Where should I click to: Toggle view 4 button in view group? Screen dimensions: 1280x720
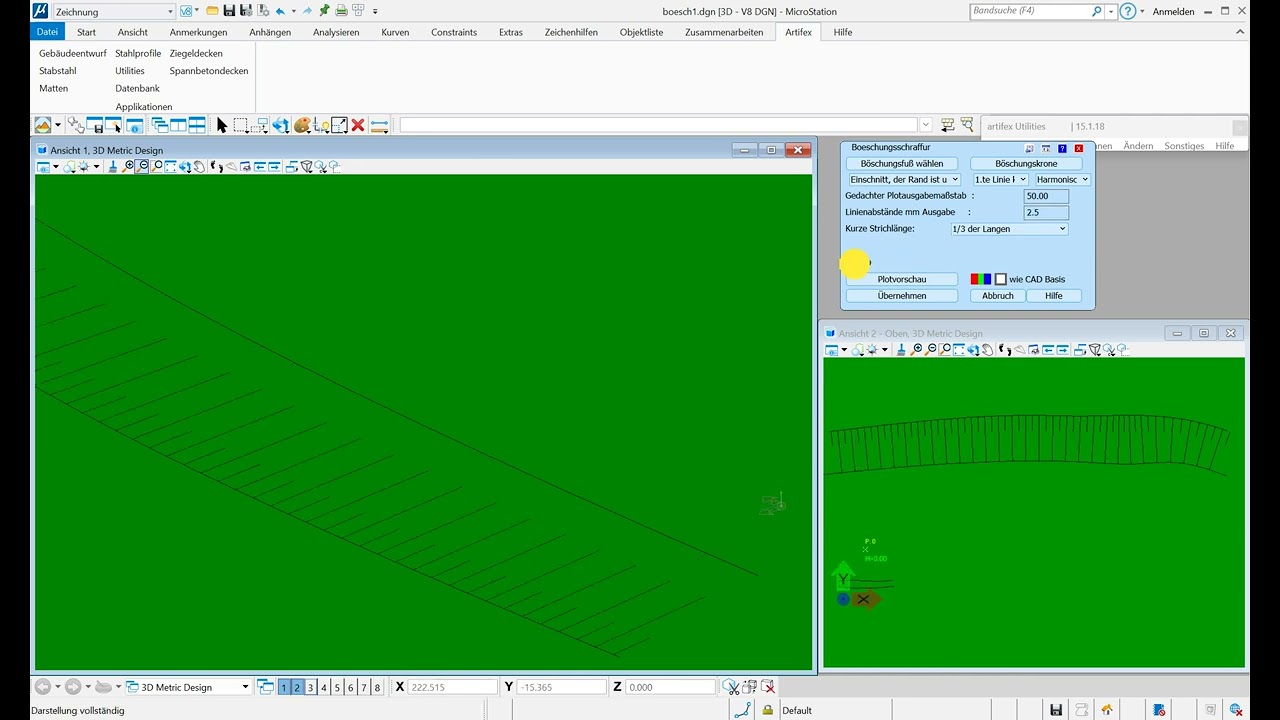pyautogui.click(x=324, y=687)
